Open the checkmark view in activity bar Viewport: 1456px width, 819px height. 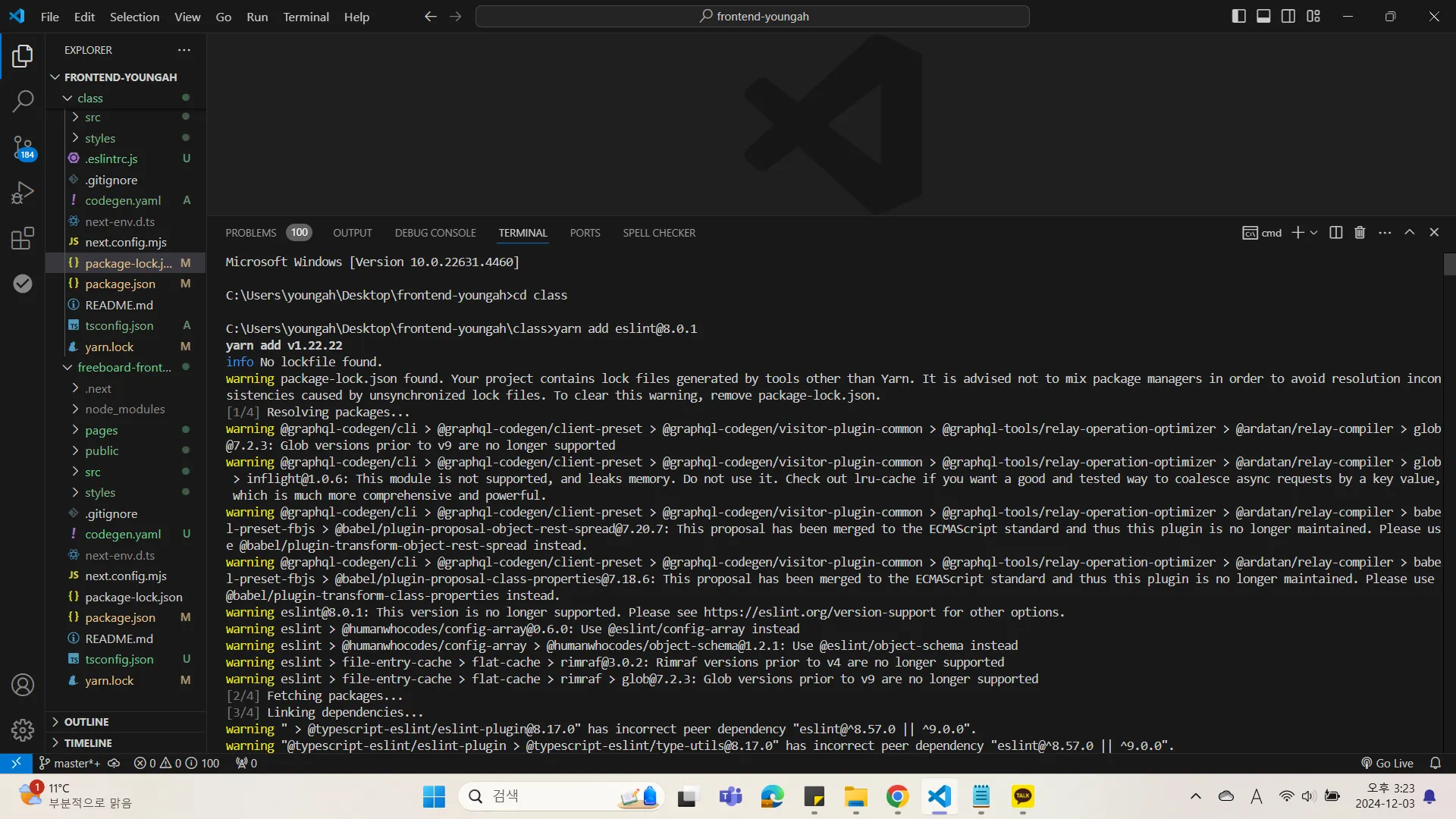[23, 284]
